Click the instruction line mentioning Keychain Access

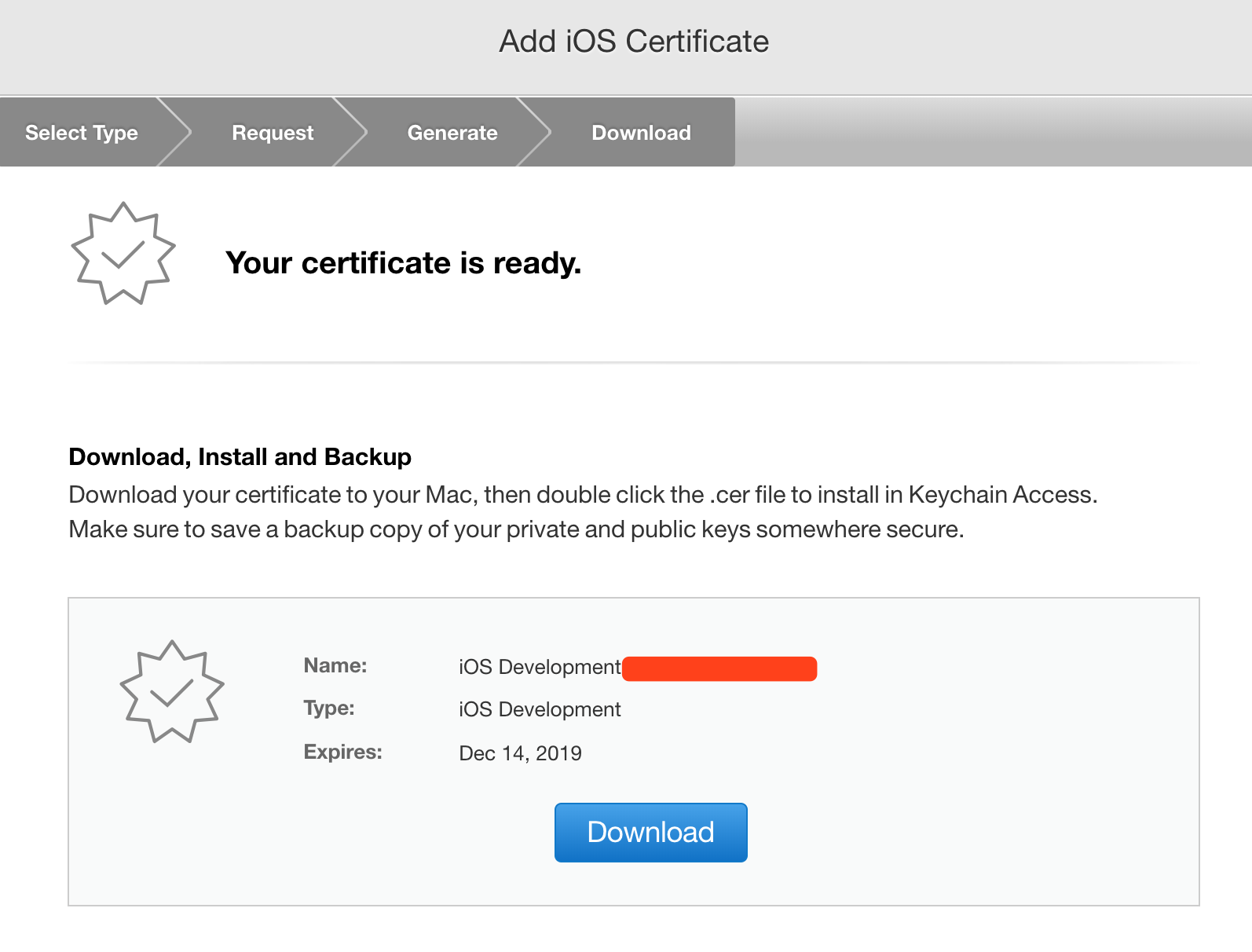[x=583, y=495]
